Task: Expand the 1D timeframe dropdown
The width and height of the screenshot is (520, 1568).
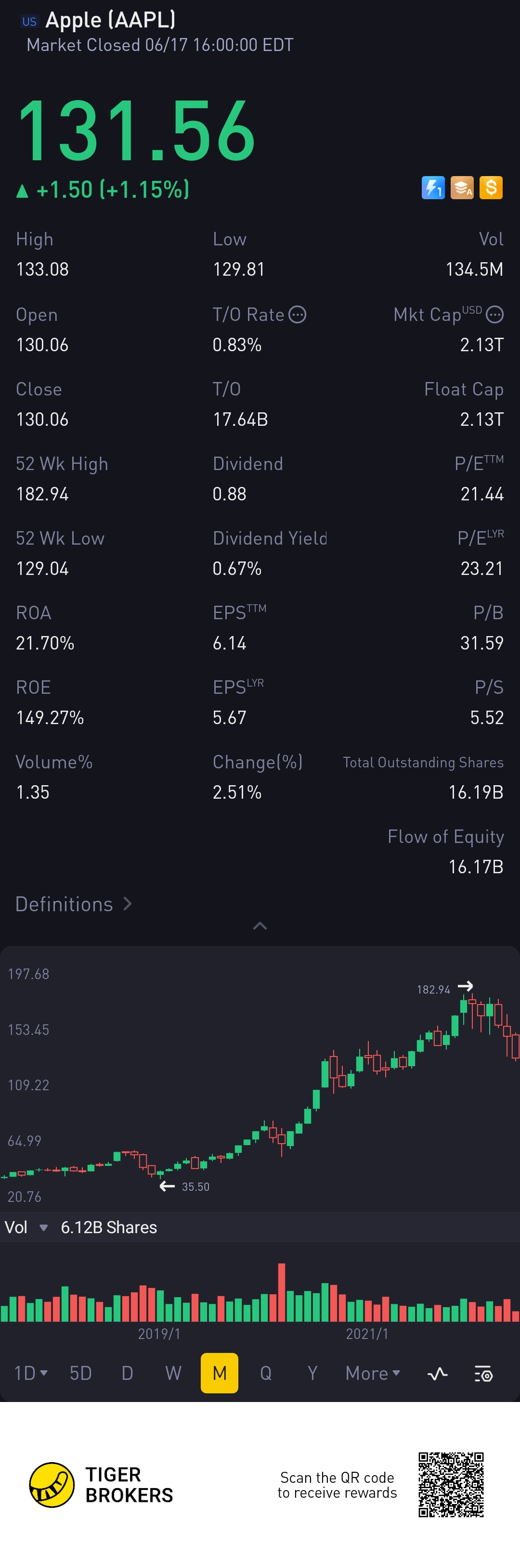Action: click(30, 1373)
